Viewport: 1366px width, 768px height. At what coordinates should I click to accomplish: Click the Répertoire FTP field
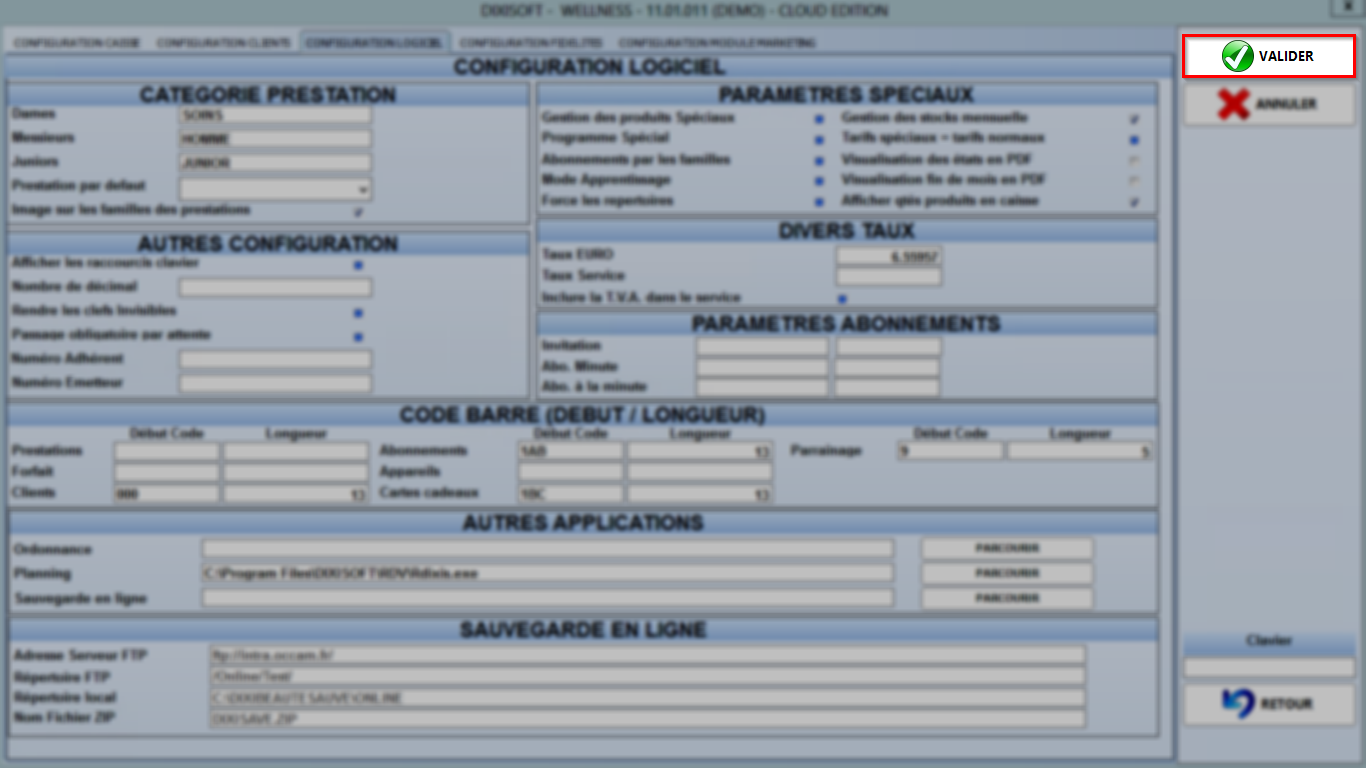[647, 677]
